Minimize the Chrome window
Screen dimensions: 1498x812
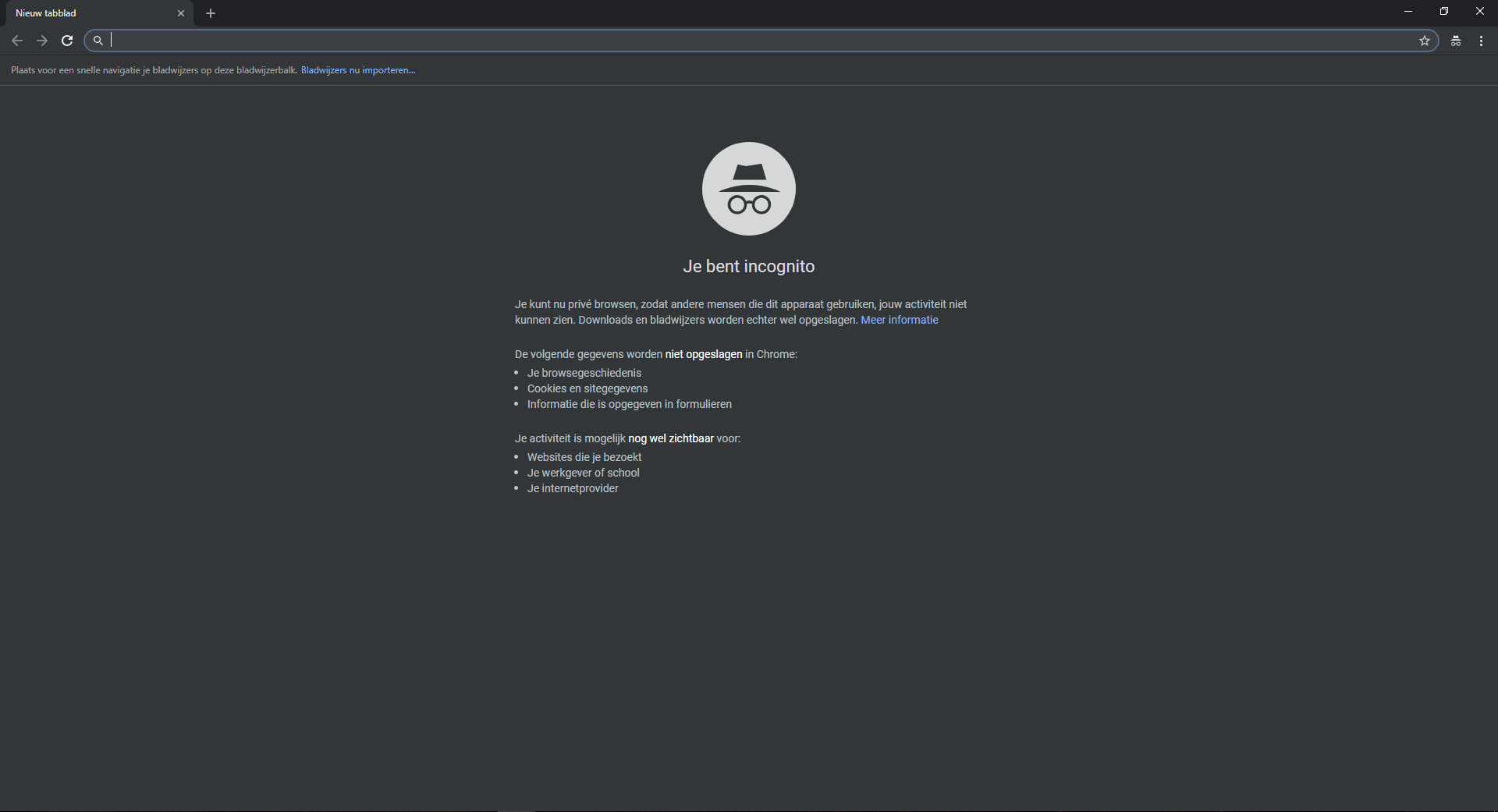point(1408,12)
